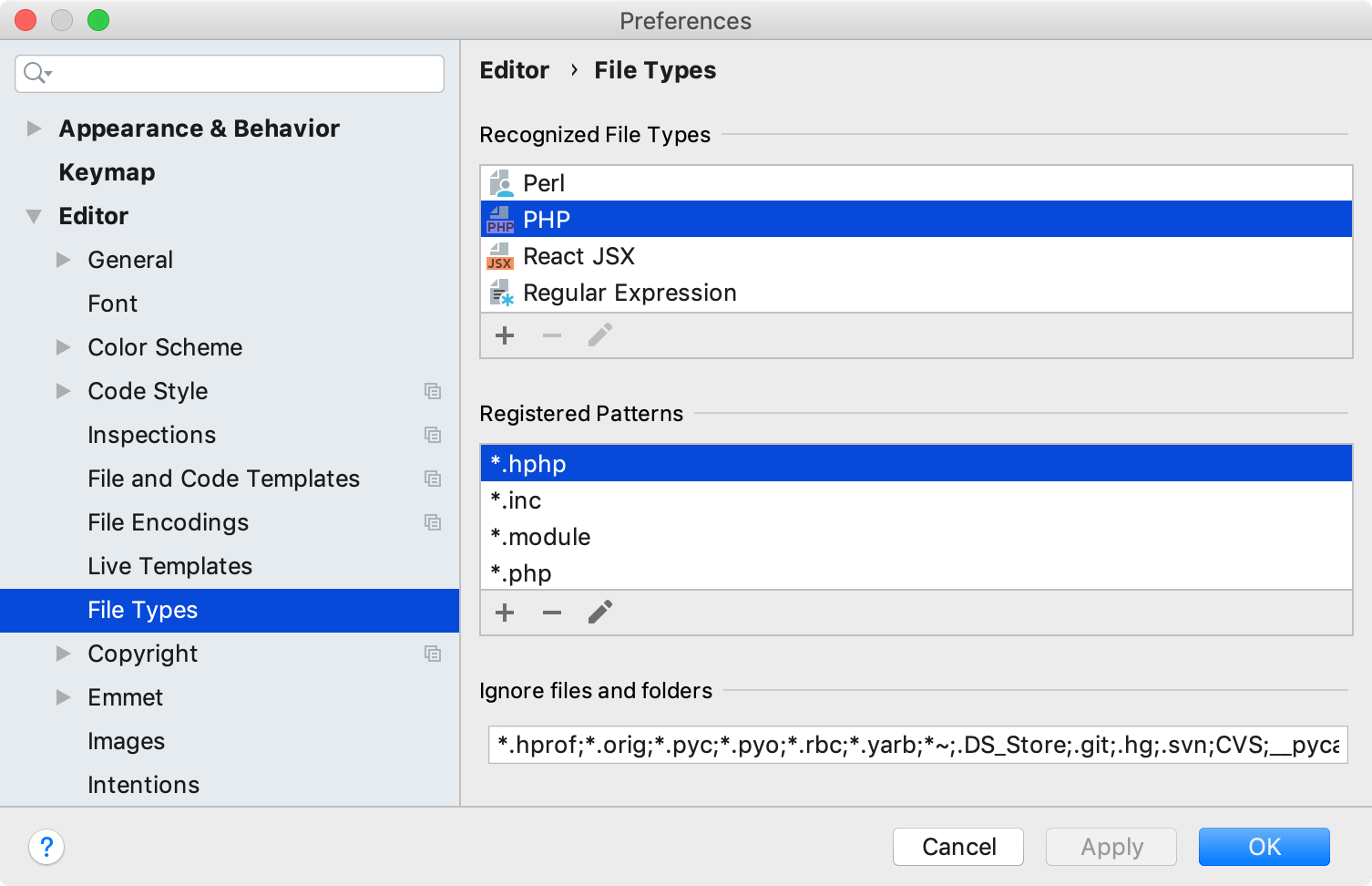Remove a recognized file type
Screen dimensions: 1372x886
[x=552, y=335]
